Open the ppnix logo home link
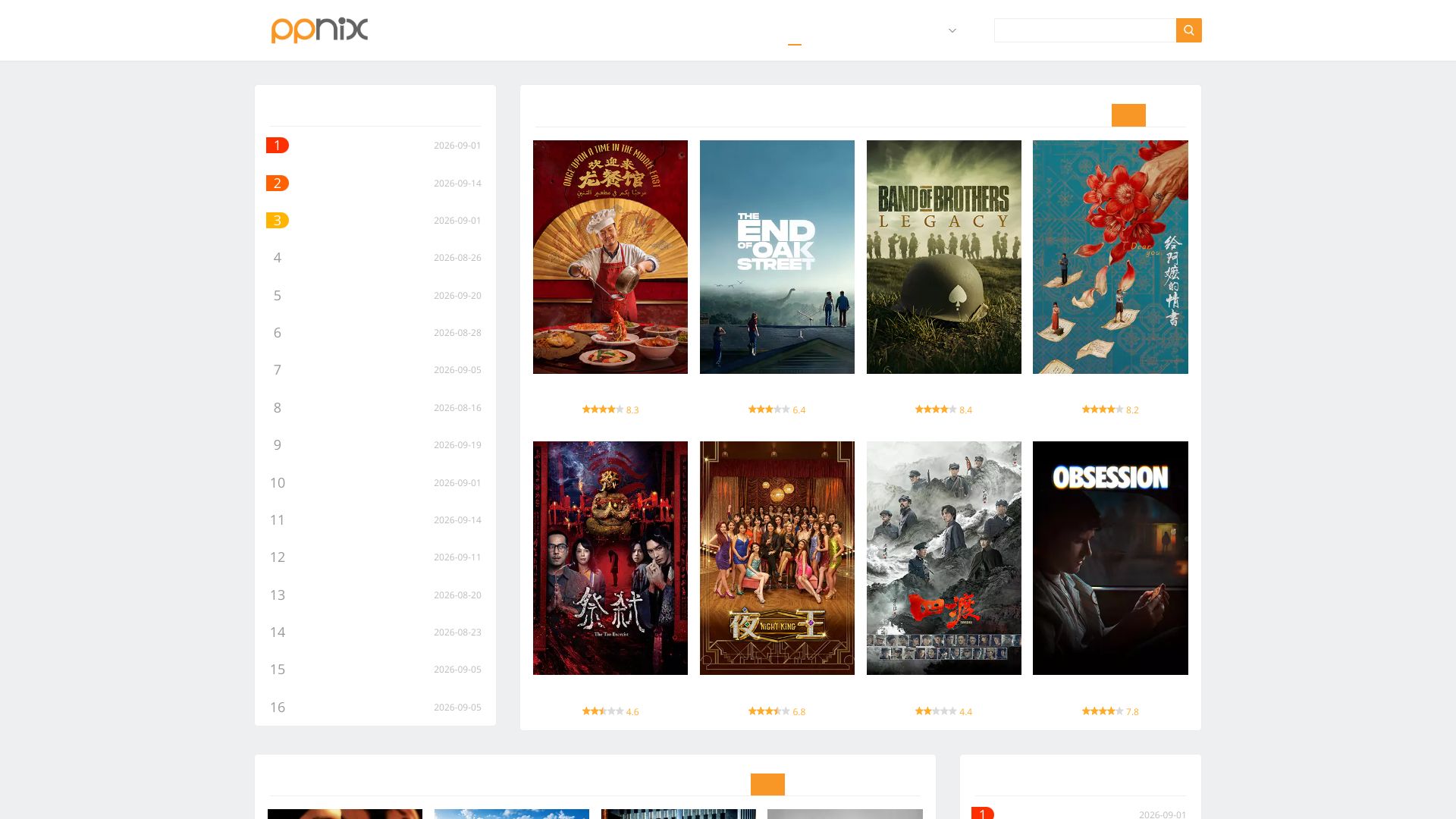This screenshot has width=1456, height=819. [x=319, y=30]
